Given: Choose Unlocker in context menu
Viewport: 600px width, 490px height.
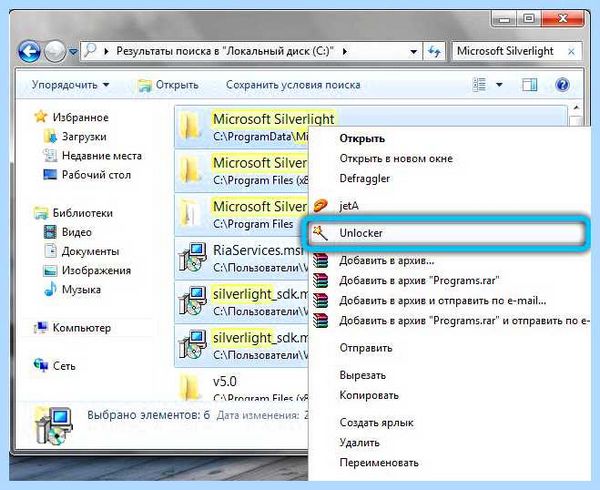Looking at the screenshot, I should click(447, 233).
